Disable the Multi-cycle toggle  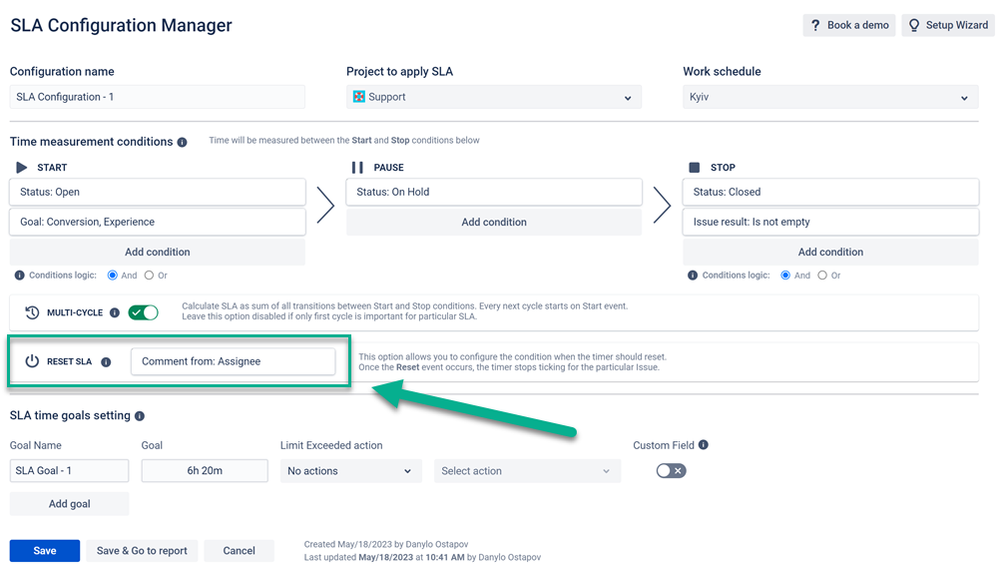click(143, 313)
